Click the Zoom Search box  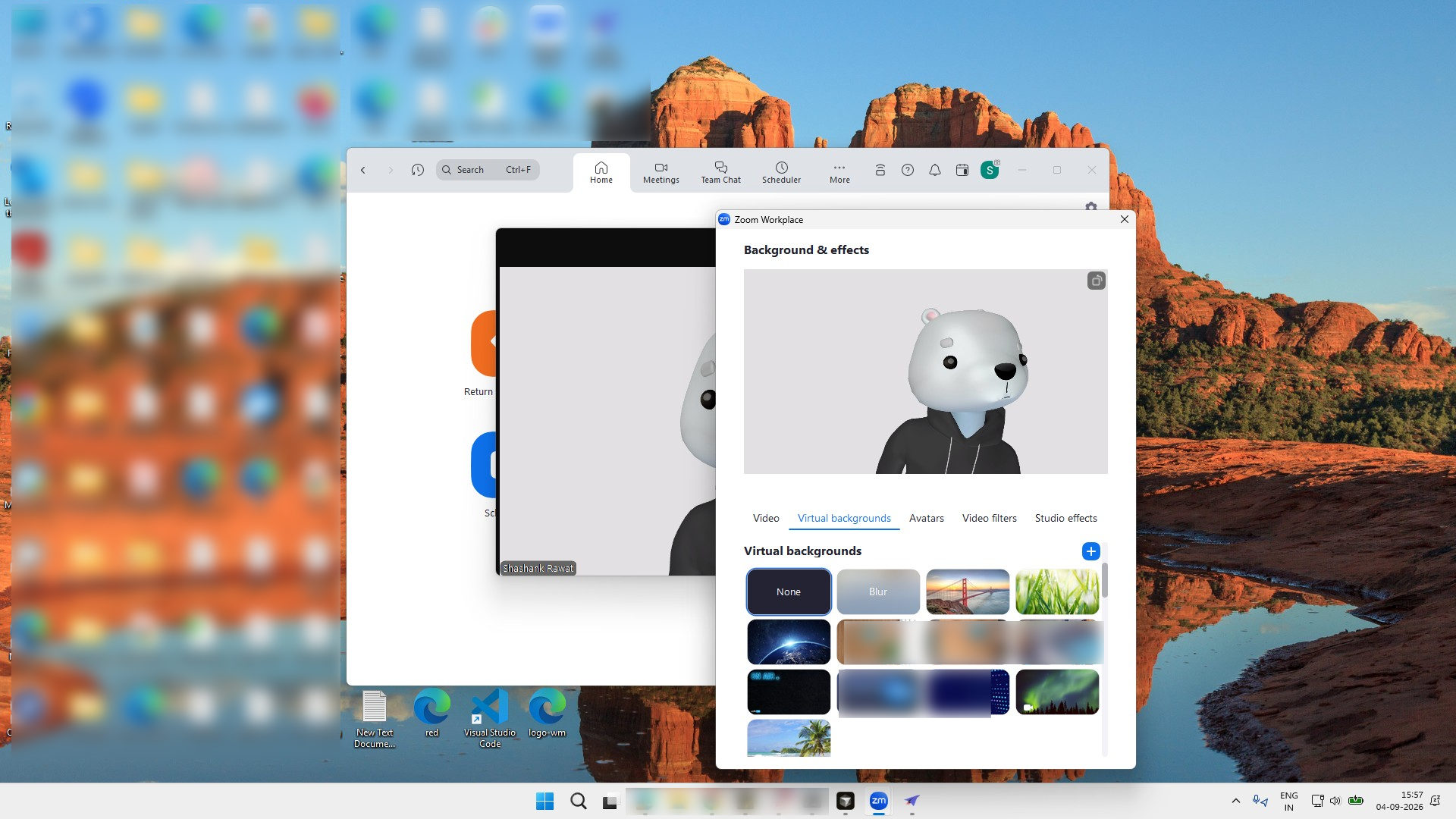tap(488, 170)
